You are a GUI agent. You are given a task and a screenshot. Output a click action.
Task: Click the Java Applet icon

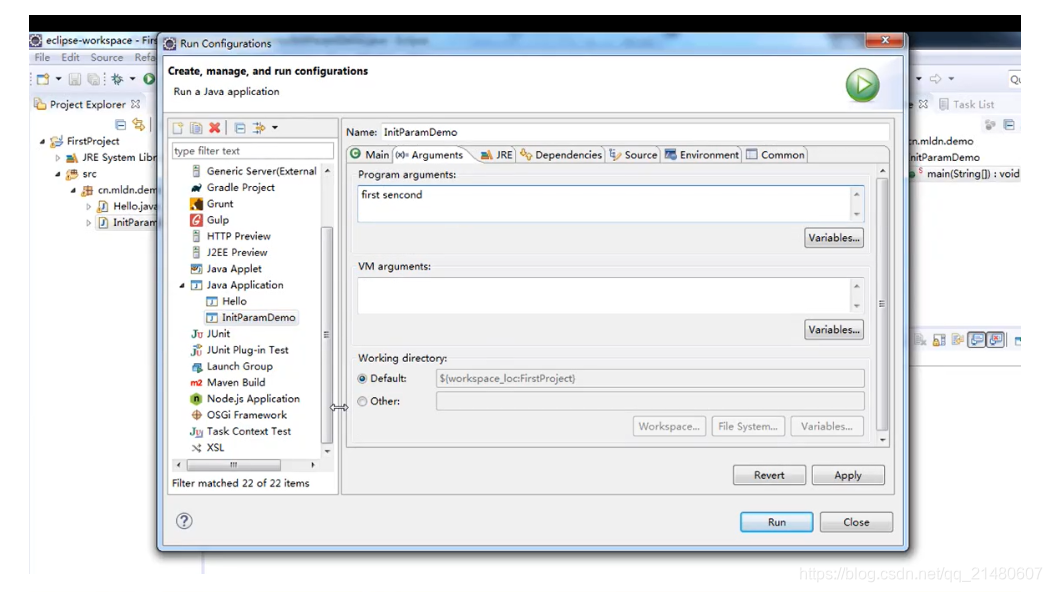(x=196, y=268)
